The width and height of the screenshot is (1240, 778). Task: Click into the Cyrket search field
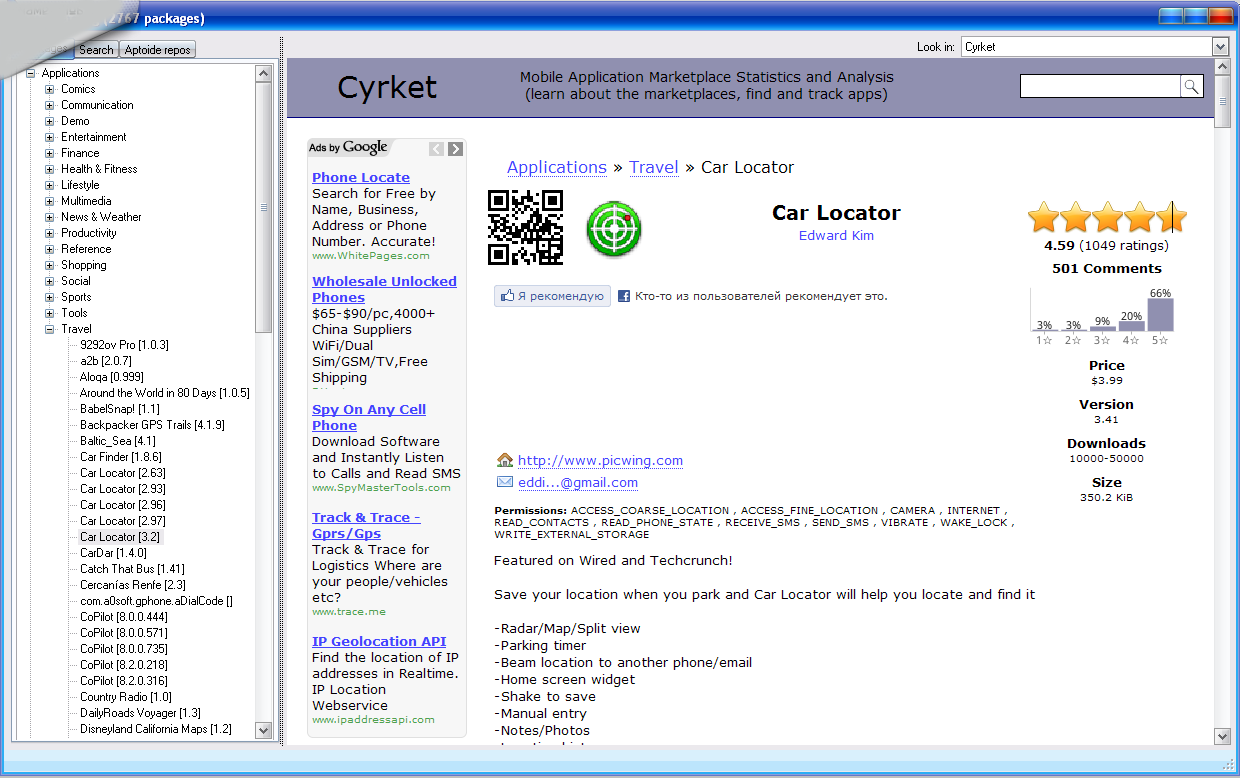tap(1100, 87)
